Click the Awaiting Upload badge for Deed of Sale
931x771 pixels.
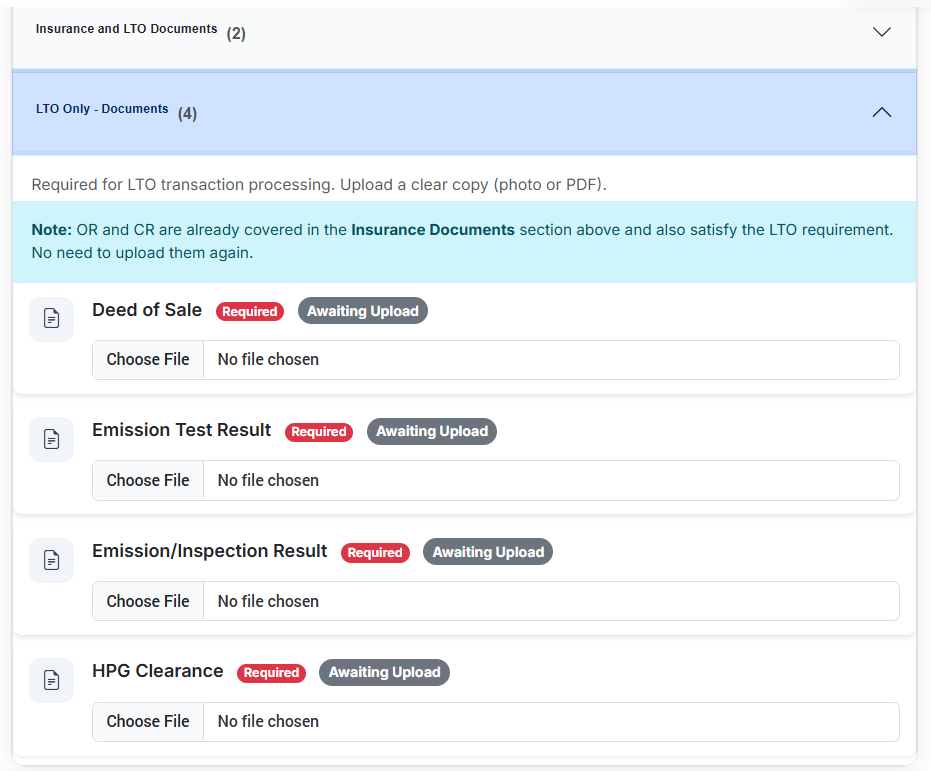(x=362, y=311)
